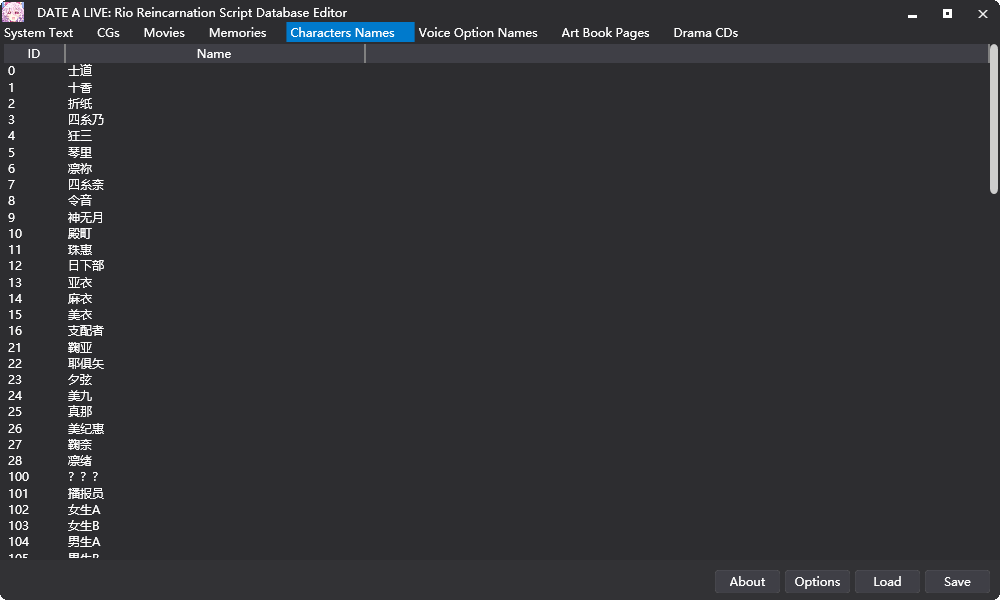Switch to the Art Book Pages tab

click(x=605, y=33)
